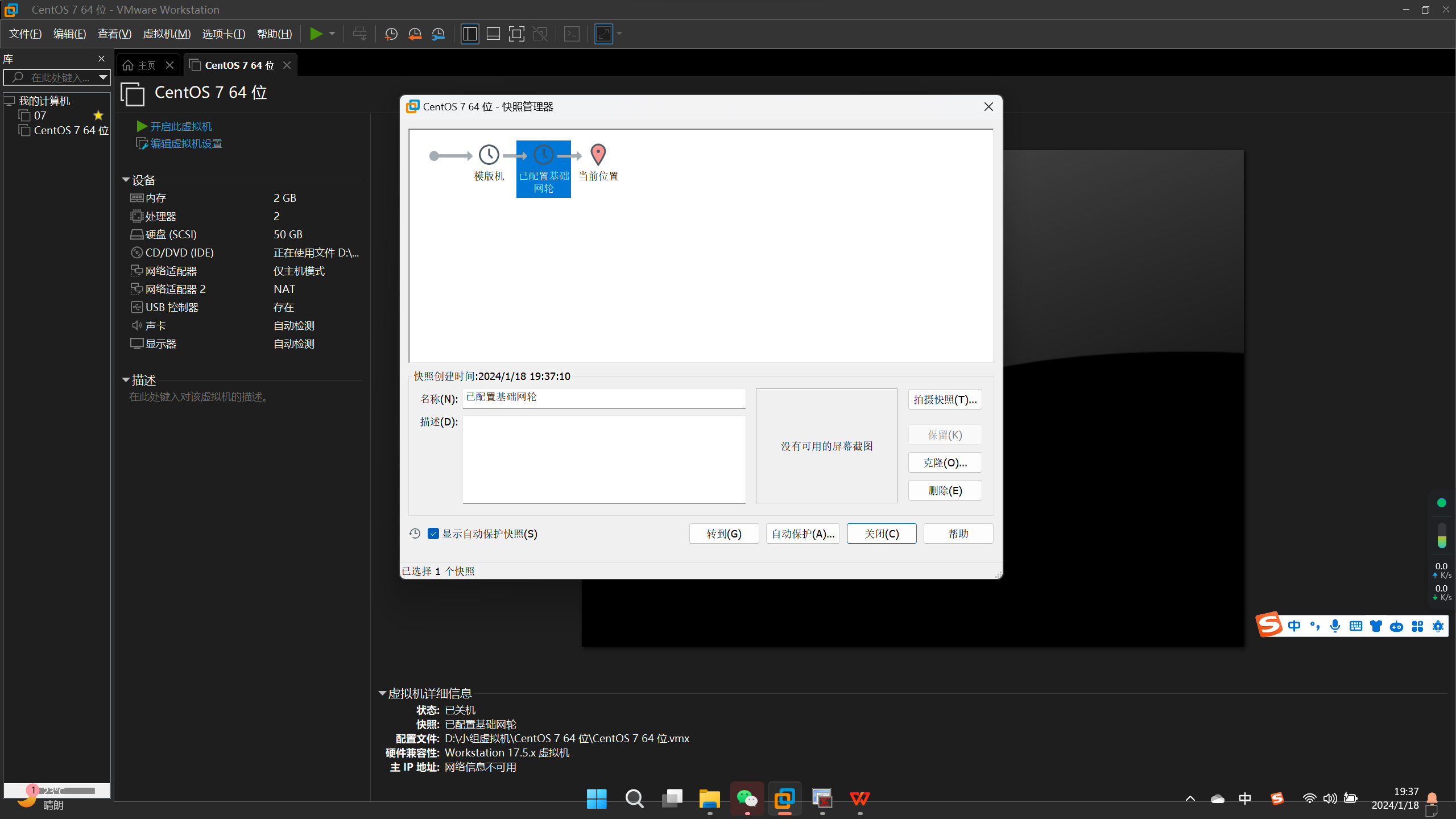Click the unity mode toolbar icon
Image resolution: width=1456 pixels, height=819 pixels.
pos(540,34)
